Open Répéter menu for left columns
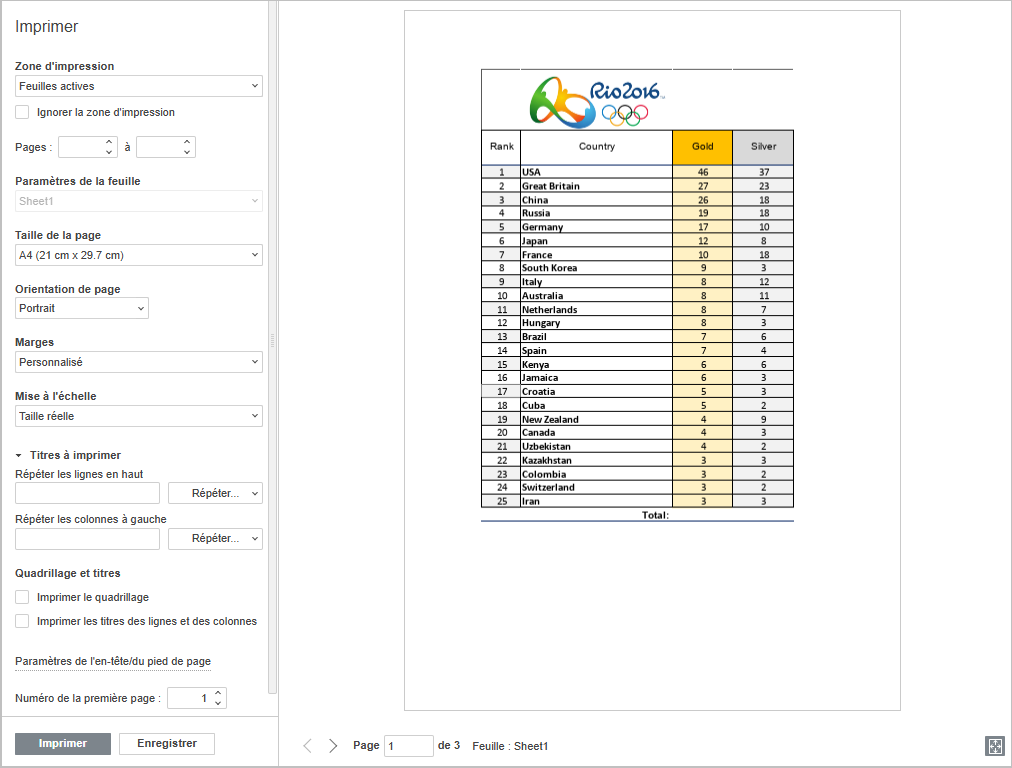The image size is (1012, 768). [215, 539]
